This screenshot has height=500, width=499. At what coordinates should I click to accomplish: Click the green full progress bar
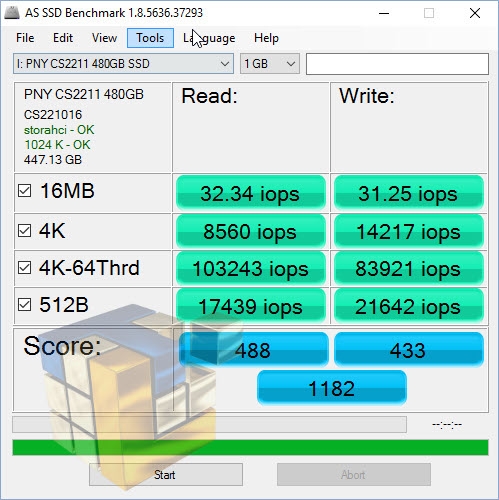tap(250, 447)
